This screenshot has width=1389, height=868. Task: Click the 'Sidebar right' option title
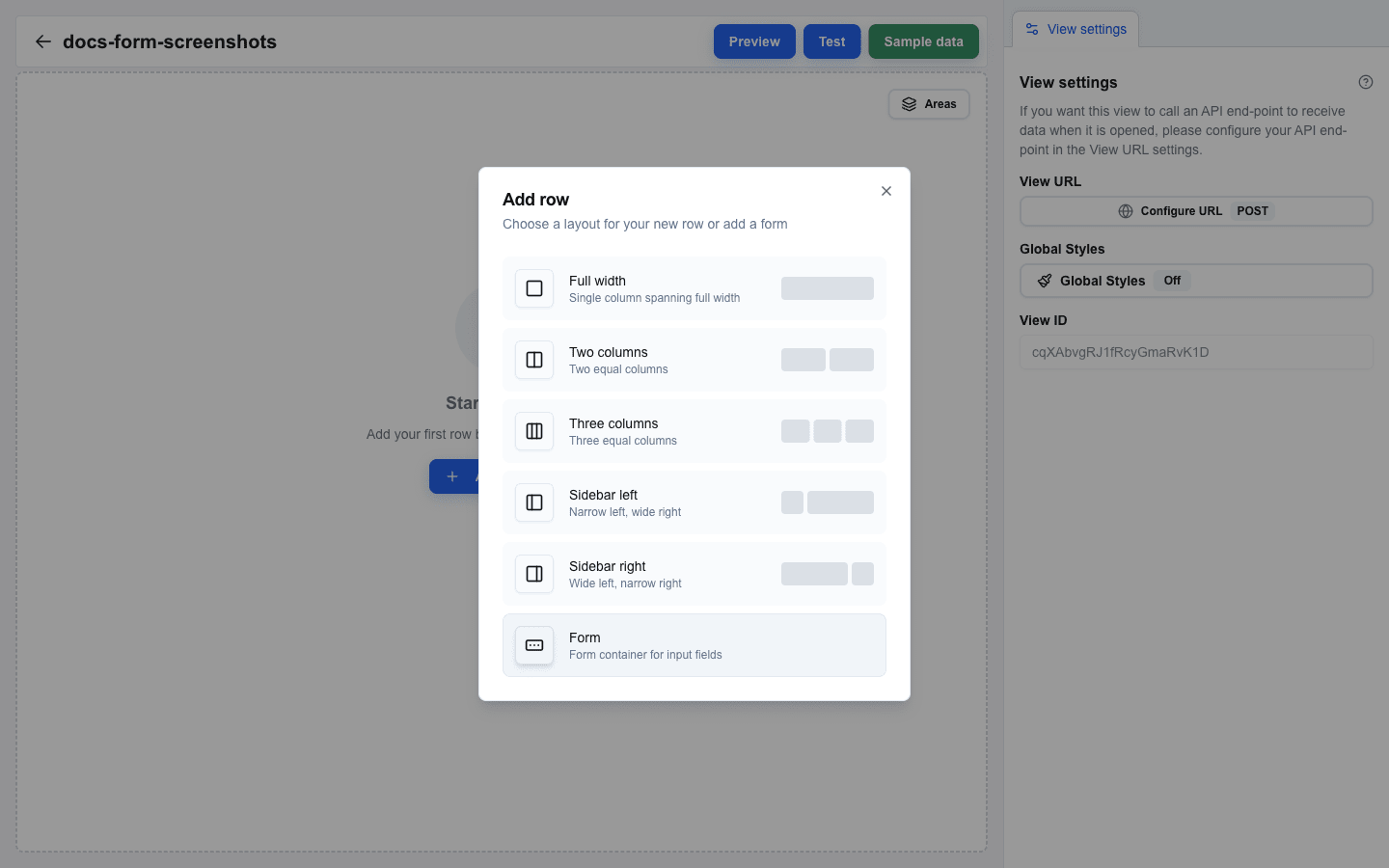pos(608,566)
